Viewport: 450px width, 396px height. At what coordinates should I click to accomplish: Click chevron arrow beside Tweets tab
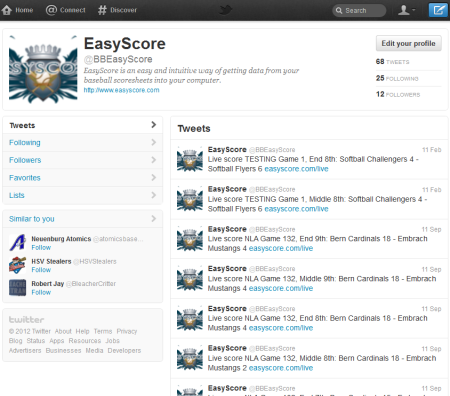(x=154, y=125)
